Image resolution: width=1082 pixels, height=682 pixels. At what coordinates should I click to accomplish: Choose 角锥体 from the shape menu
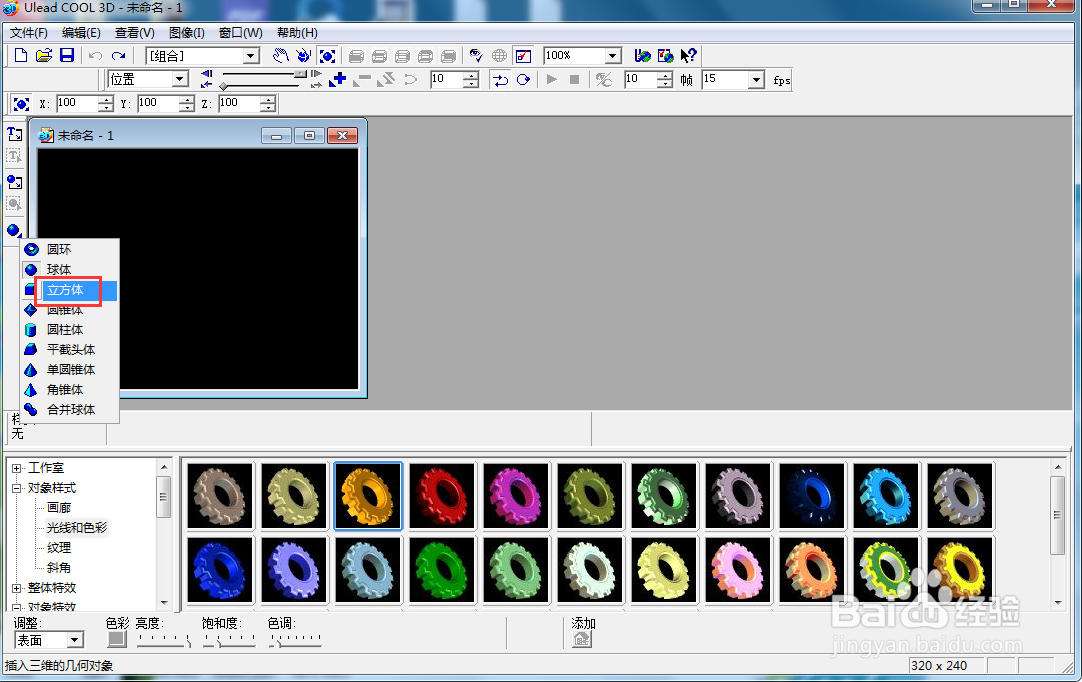[x=70, y=390]
